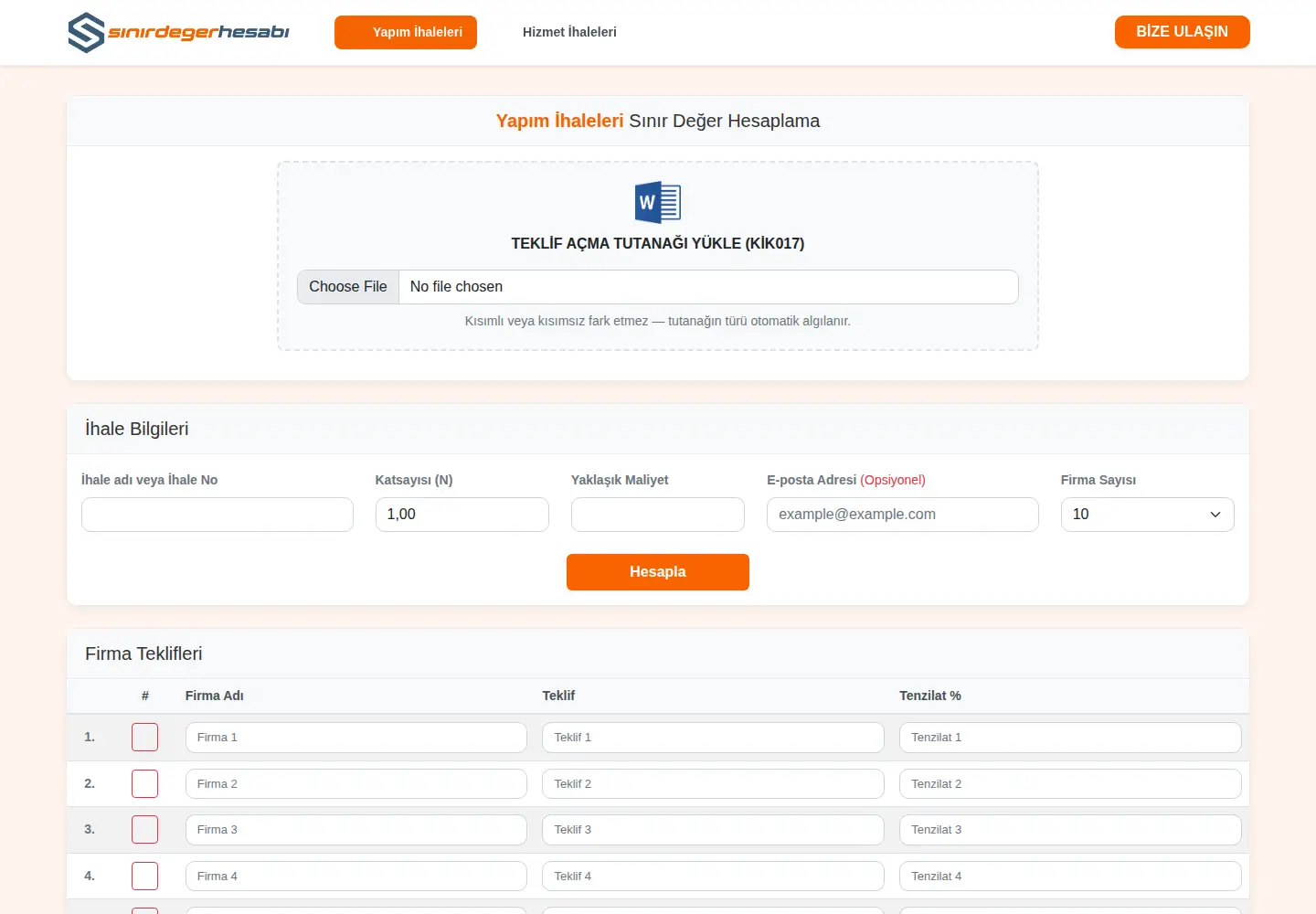
Task: Tick the checkbox in row 1
Action: (x=145, y=738)
